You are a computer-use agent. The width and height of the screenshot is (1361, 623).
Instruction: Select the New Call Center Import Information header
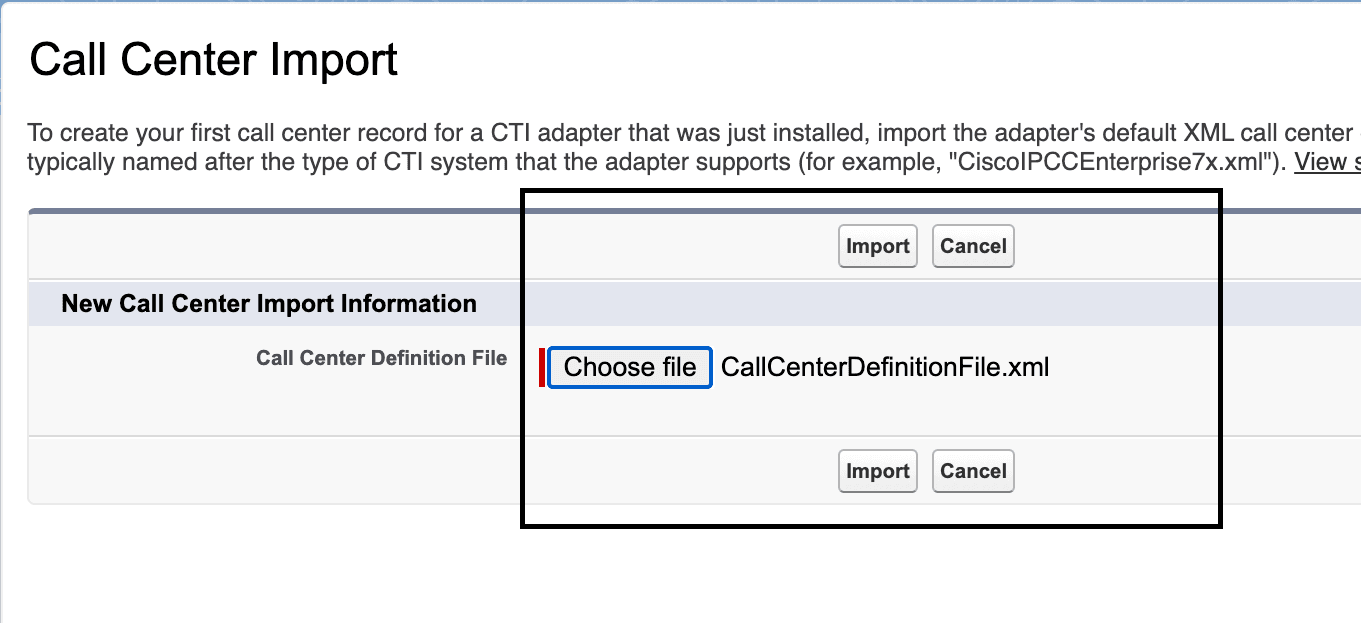[269, 303]
